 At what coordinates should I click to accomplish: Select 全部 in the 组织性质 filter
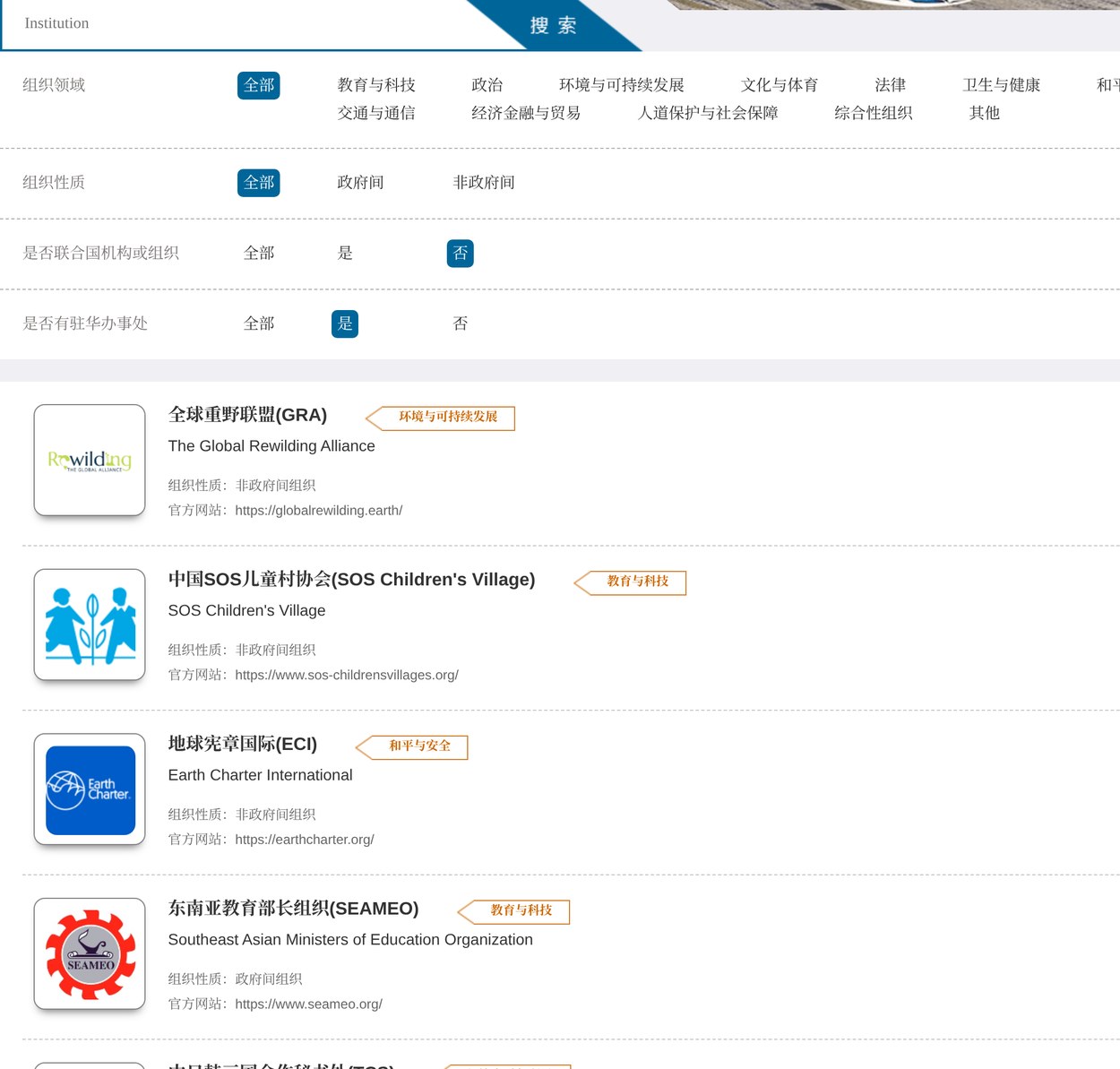259,183
